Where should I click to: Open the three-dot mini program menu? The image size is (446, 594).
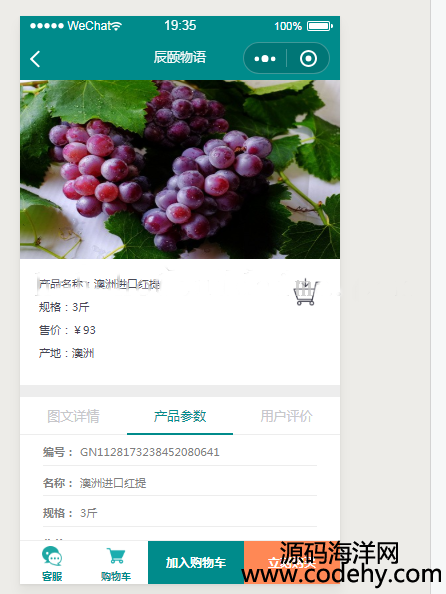265,59
